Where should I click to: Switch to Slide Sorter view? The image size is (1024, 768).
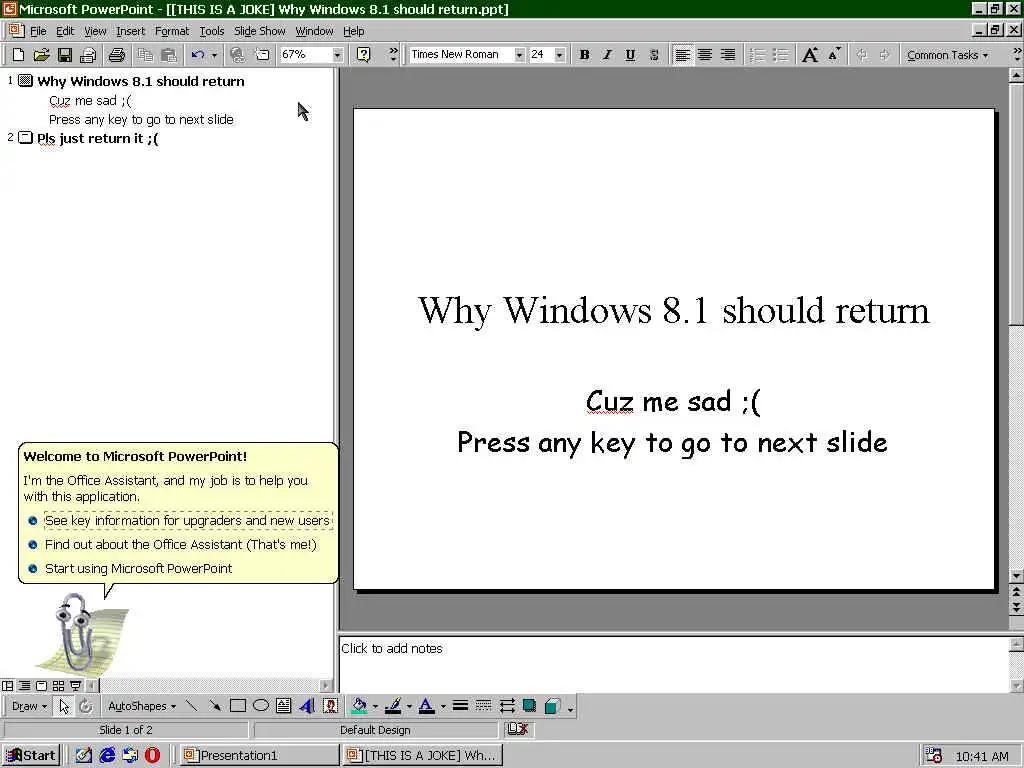click(58, 685)
